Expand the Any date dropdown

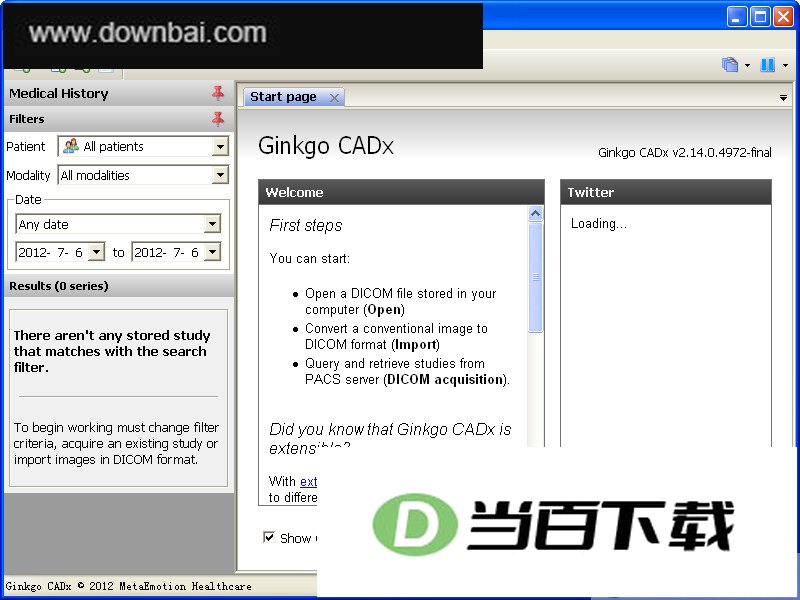click(x=212, y=224)
